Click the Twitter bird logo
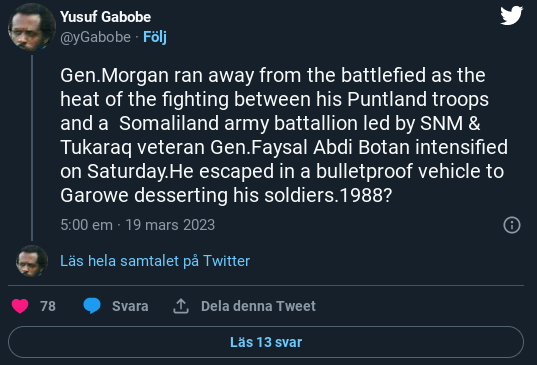The image size is (537, 365). point(511,16)
